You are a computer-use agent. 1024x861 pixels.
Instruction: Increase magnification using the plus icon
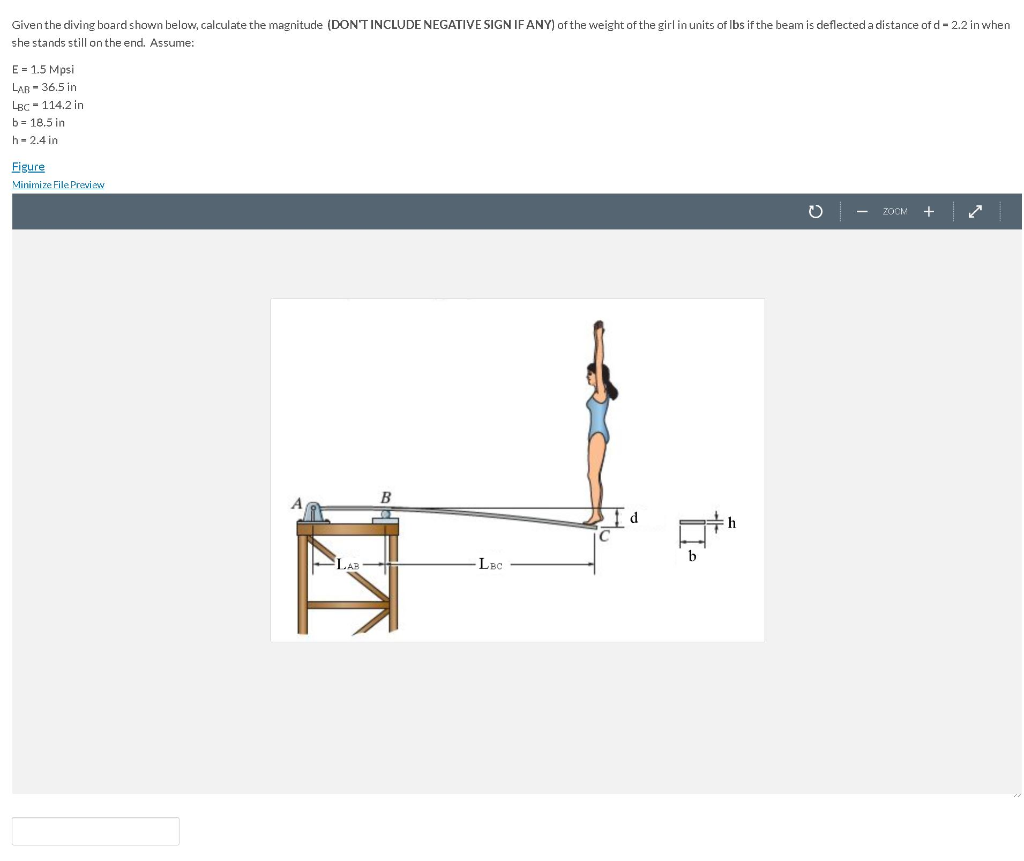pos(929,211)
